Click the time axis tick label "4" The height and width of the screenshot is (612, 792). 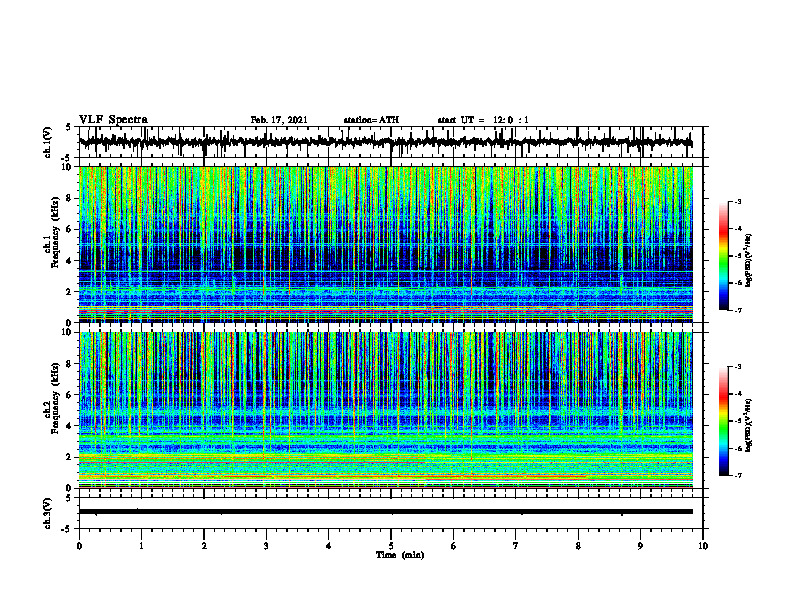[329, 546]
